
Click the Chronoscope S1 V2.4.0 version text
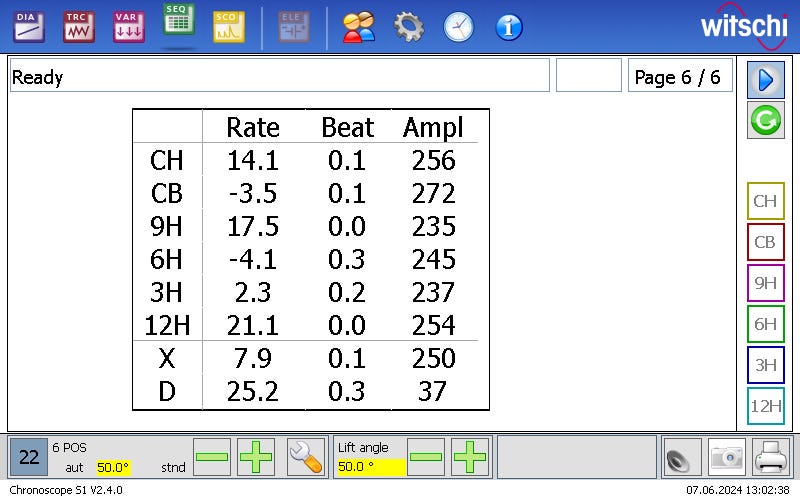[66, 490]
